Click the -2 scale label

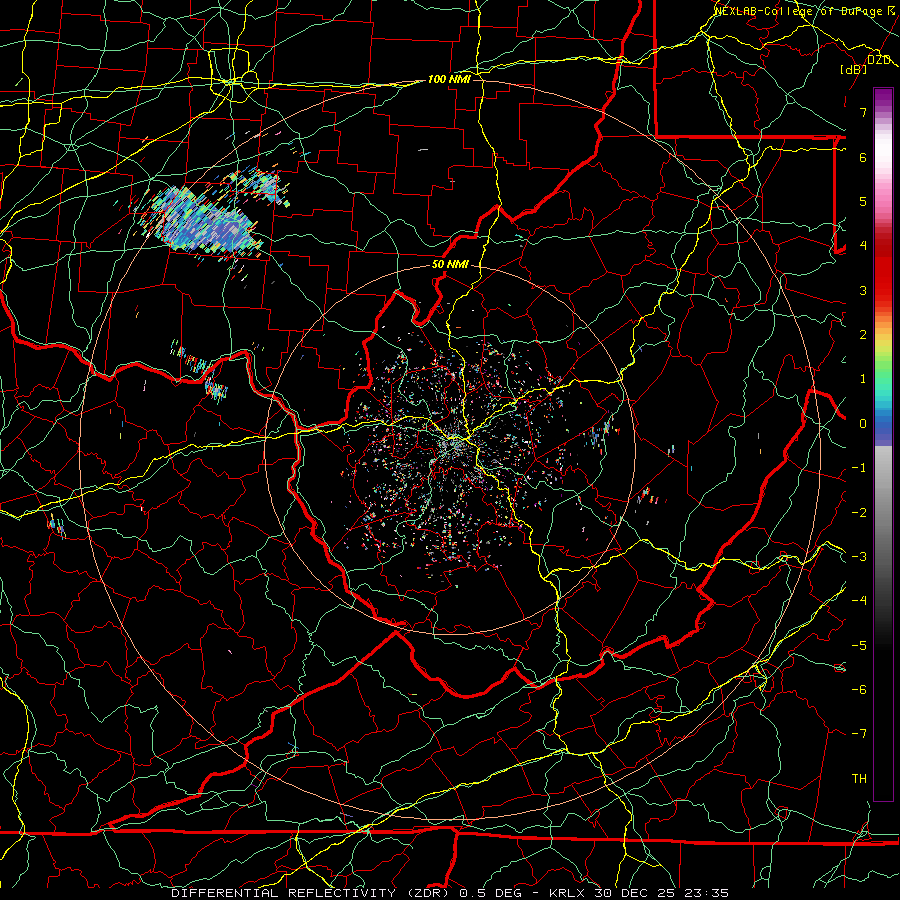(x=859, y=513)
